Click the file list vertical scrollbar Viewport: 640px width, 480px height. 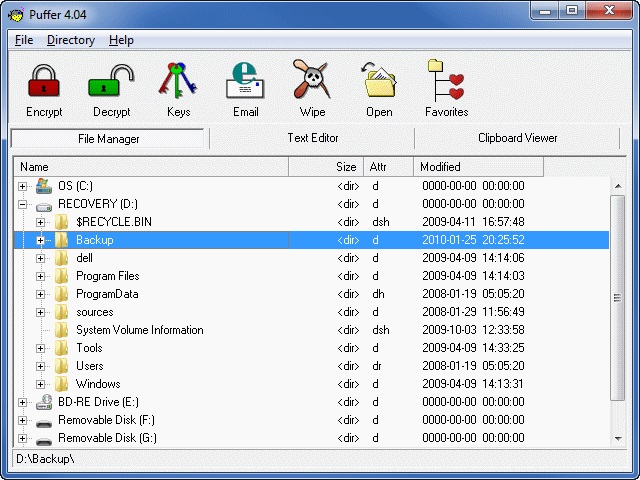(617, 300)
